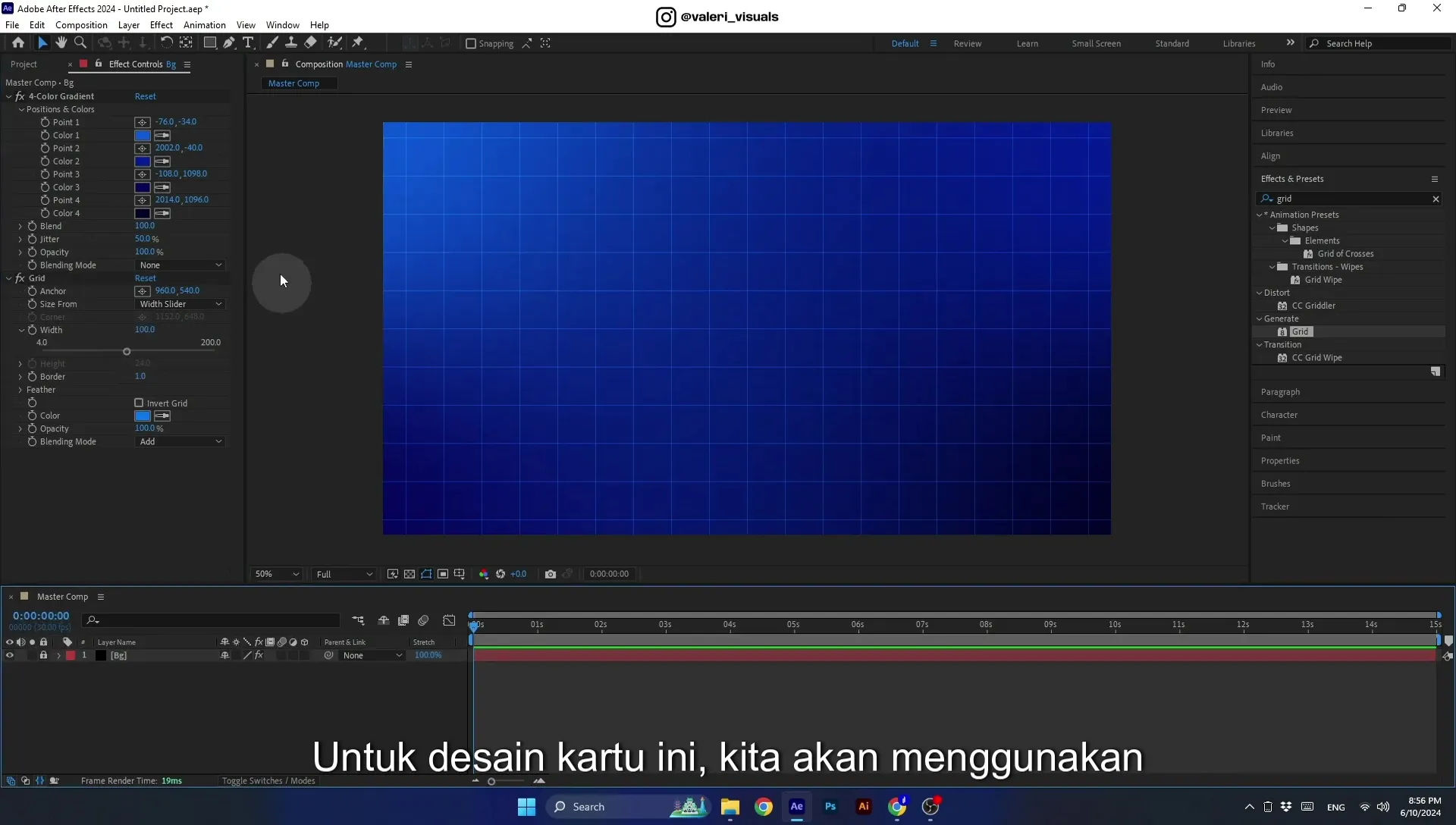1456x825 pixels.
Task: Click the Search Help field
Action: [x=1380, y=44]
